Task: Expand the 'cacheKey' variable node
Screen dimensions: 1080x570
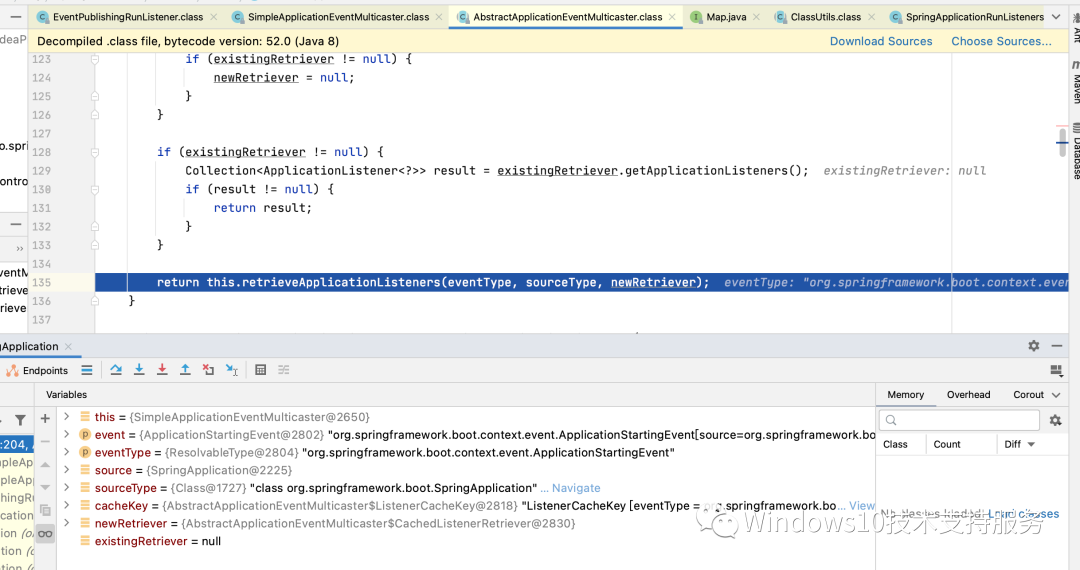Action: click(x=67, y=505)
